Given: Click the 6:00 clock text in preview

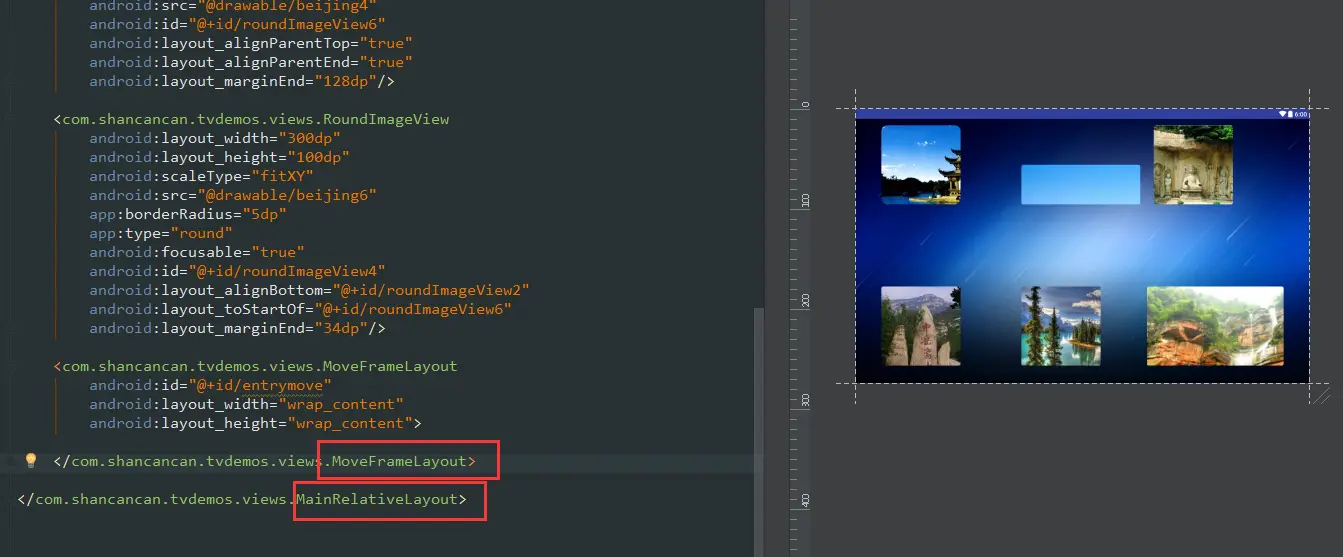Looking at the screenshot, I should [1301, 114].
